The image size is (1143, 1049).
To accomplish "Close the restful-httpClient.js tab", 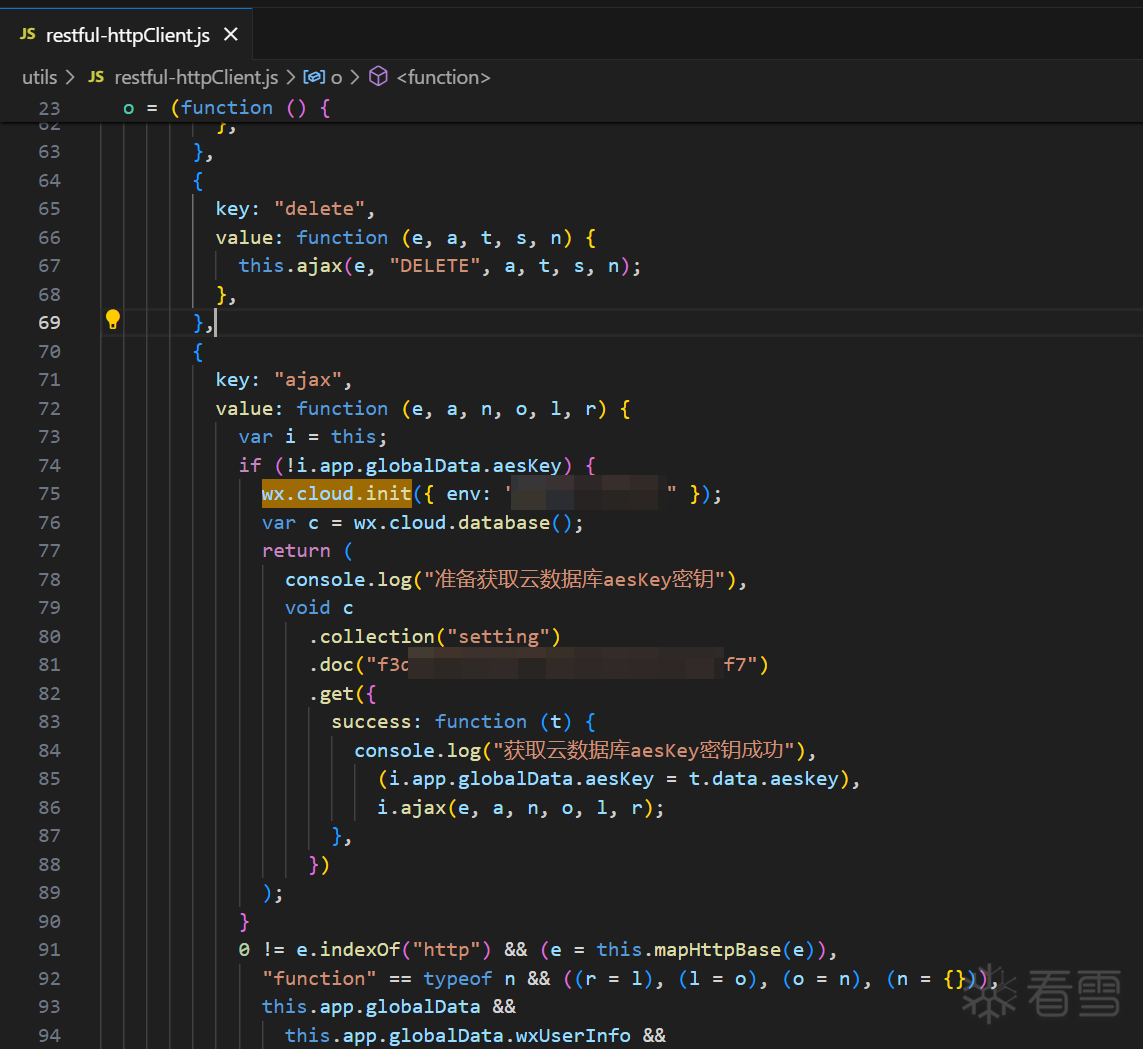I will [231, 35].
